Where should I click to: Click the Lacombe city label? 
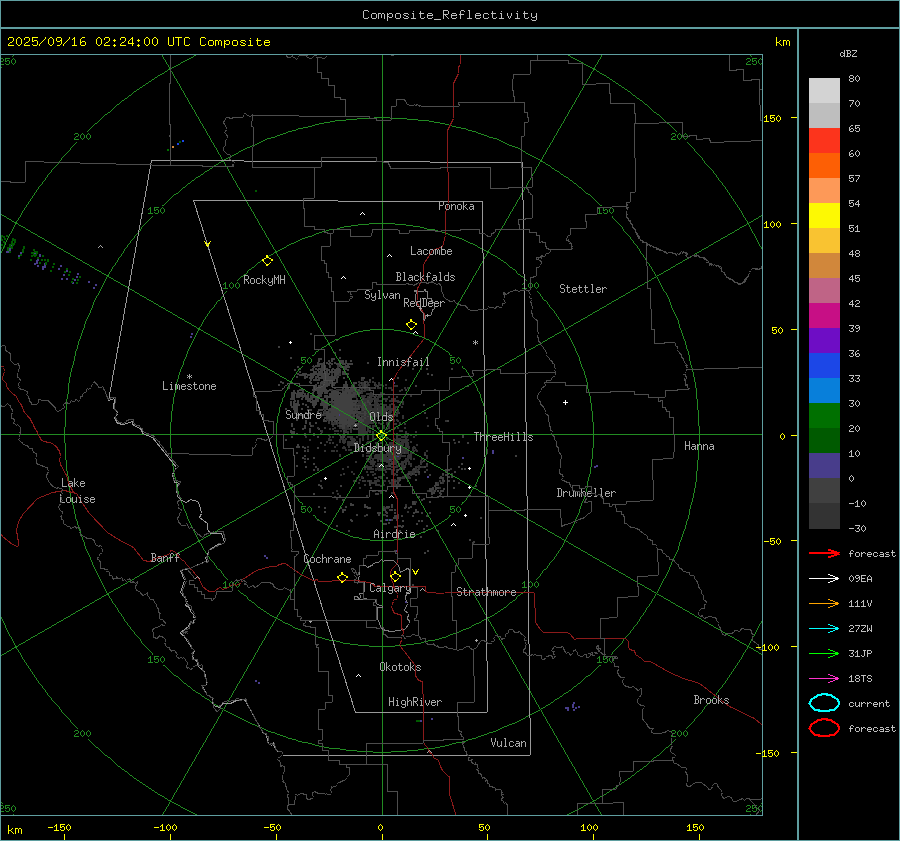(431, 251)
